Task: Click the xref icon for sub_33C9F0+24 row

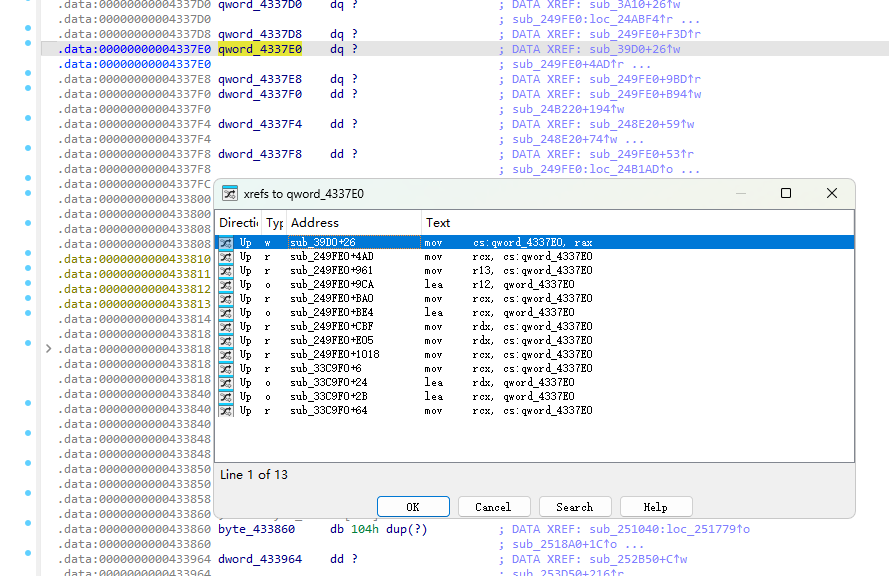Action: pyautogui.click(x=226, y=383)
